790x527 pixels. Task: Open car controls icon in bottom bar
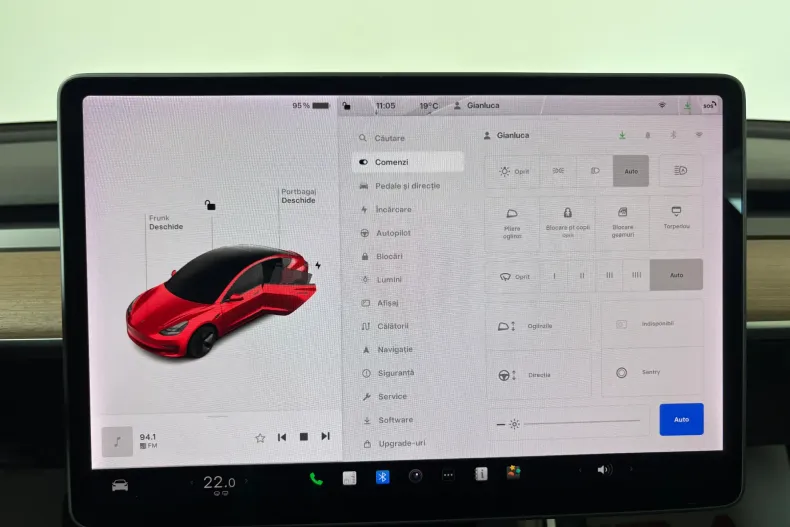(120, 485)
